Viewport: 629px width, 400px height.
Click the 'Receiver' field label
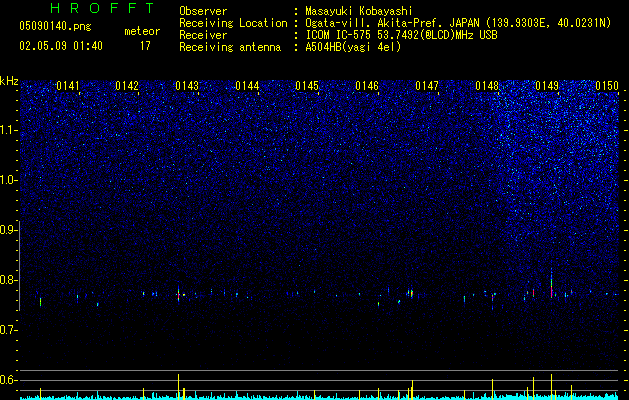(203, 35)
